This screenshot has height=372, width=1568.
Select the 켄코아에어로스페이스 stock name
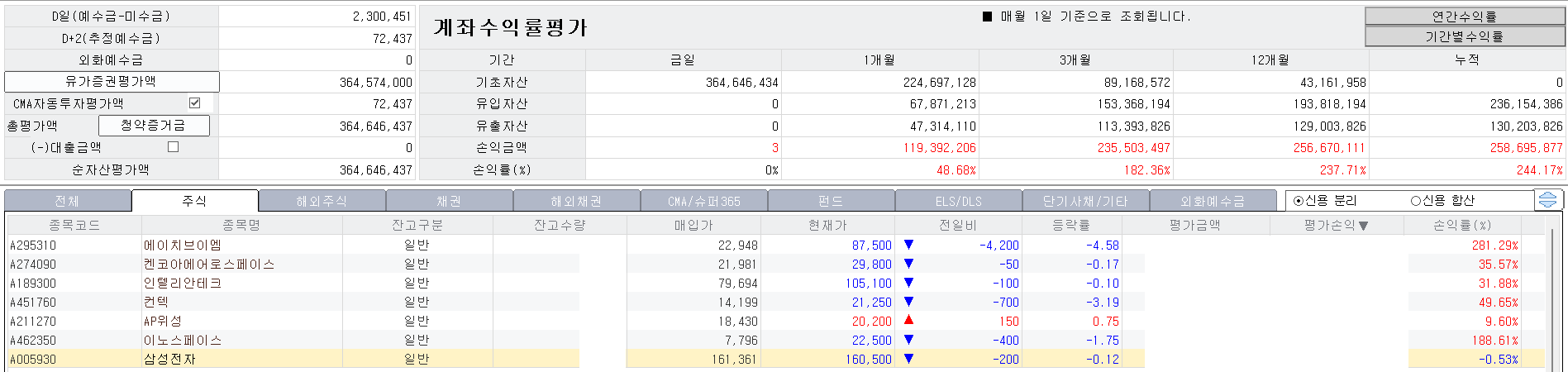click(x=209, y=265)
